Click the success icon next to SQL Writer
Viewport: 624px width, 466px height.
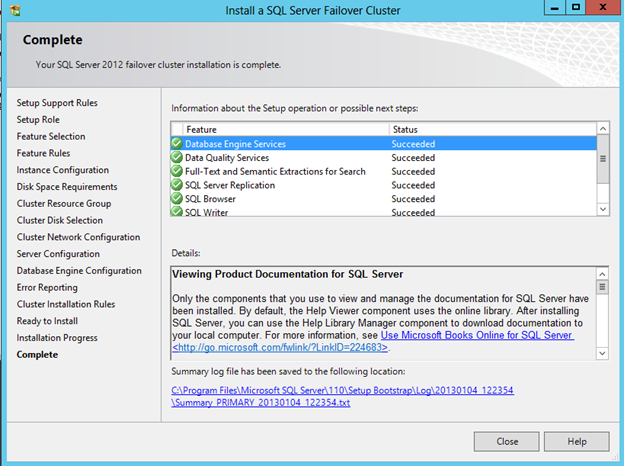pyautogui.click(x=177, y=211)
